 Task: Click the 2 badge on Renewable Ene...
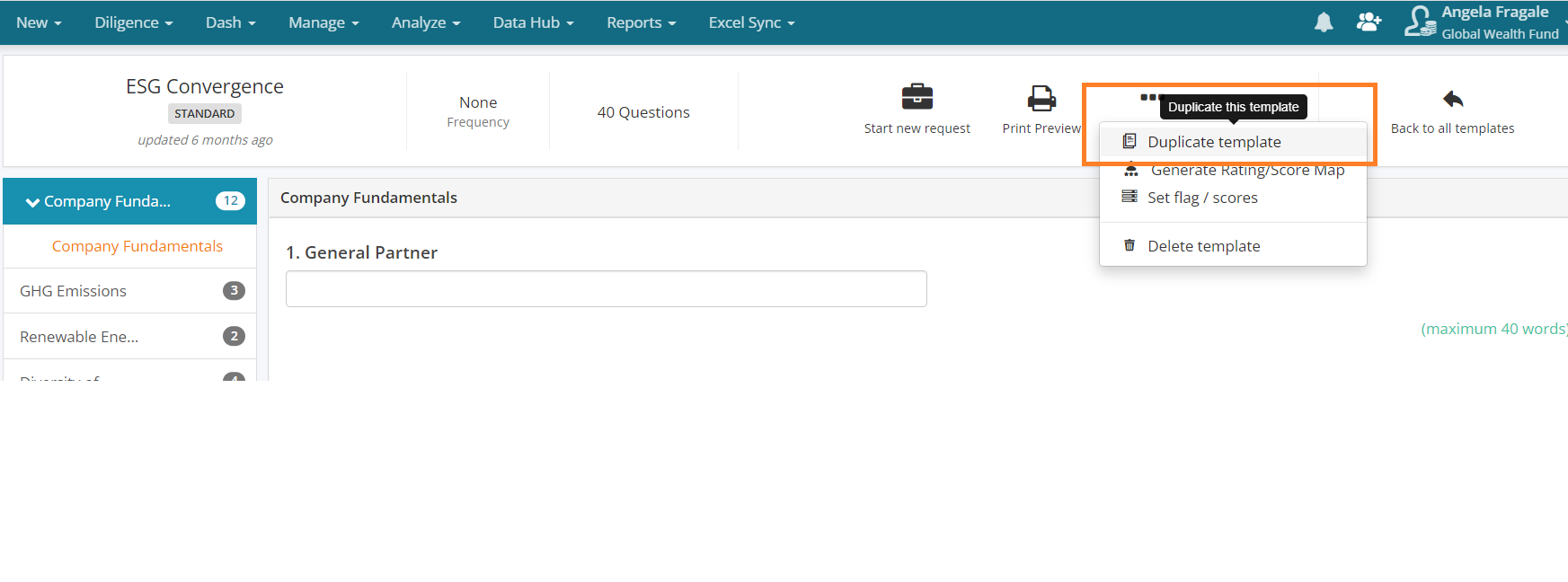[x=234, y=336]
